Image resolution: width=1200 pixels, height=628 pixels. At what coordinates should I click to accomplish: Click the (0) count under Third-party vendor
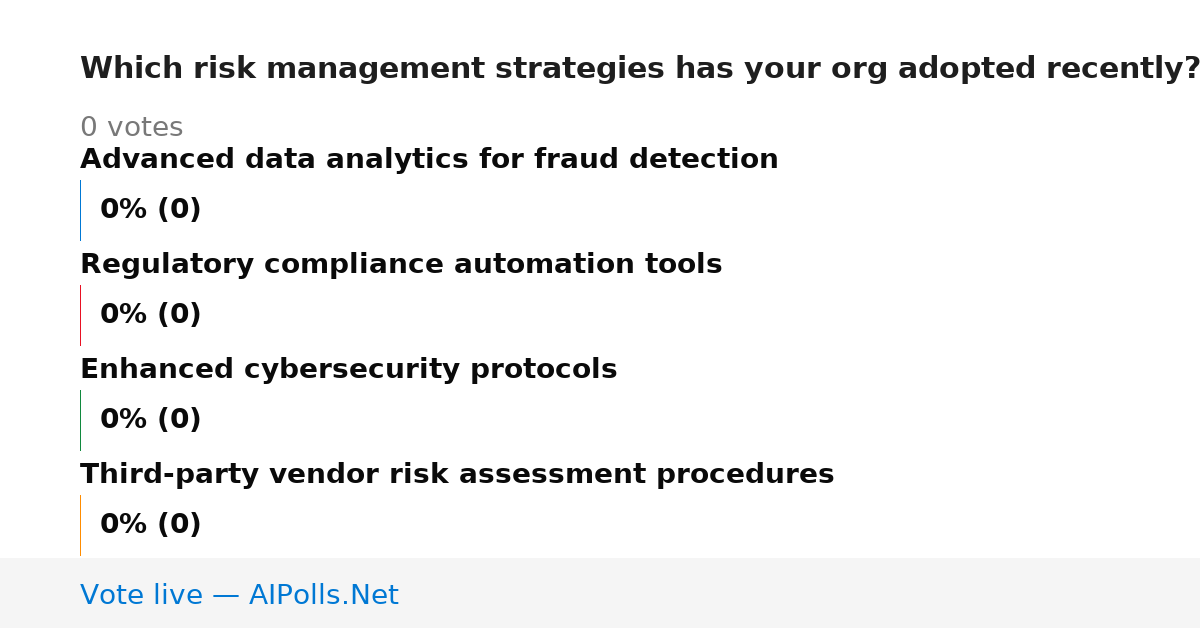pyautogui.click(x=179, y=525)
